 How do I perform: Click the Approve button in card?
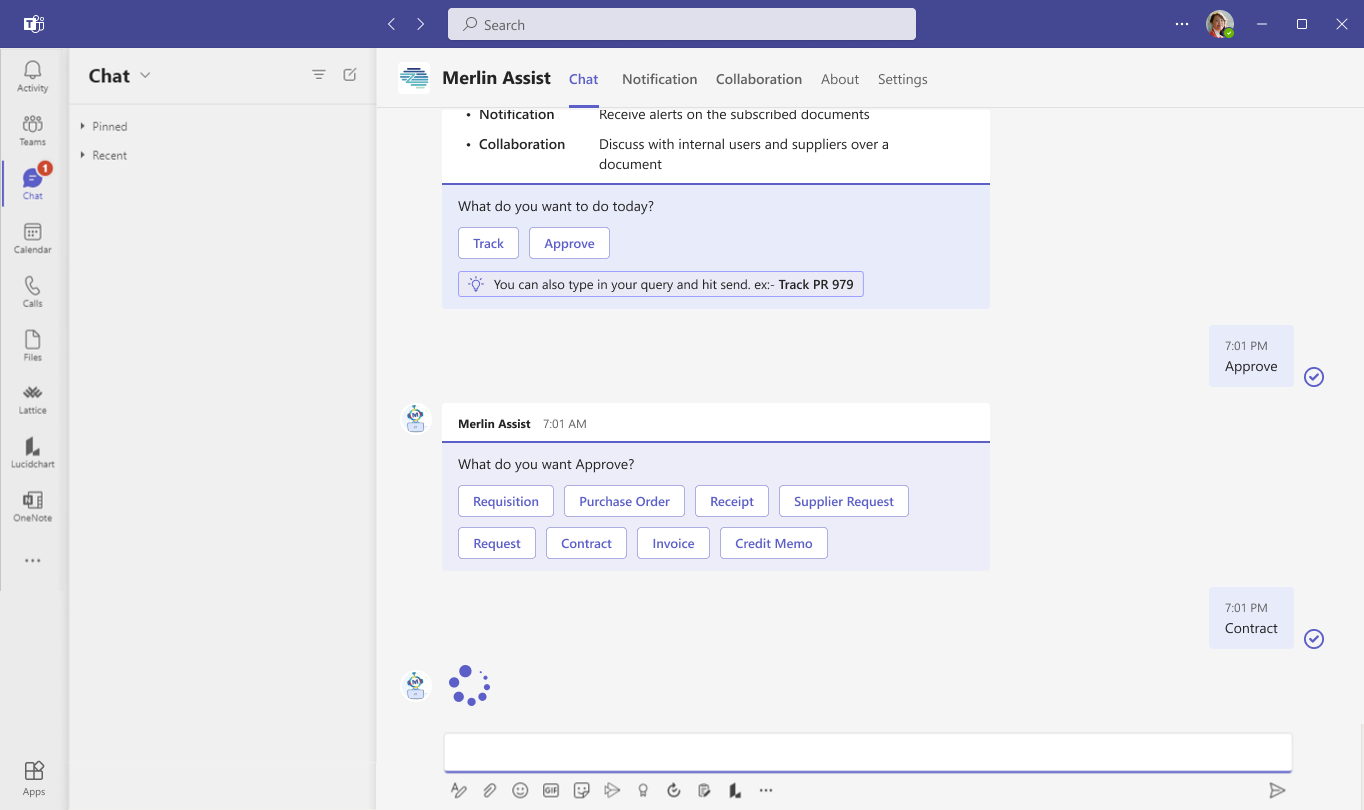click(x=569, y=243)
